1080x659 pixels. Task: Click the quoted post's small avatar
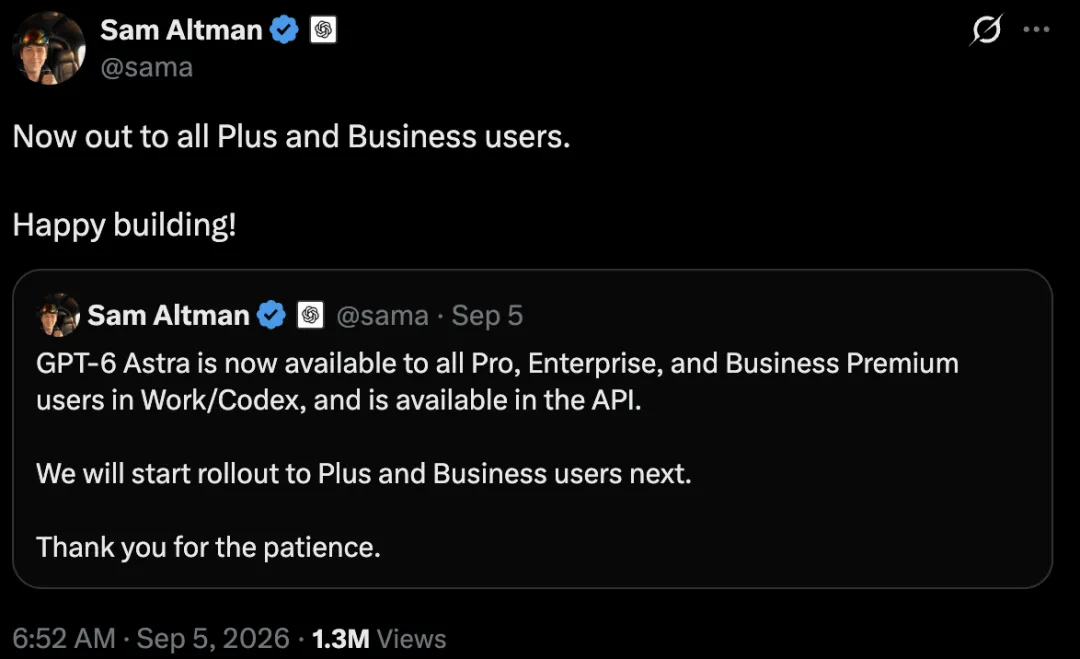coord(58,315)
